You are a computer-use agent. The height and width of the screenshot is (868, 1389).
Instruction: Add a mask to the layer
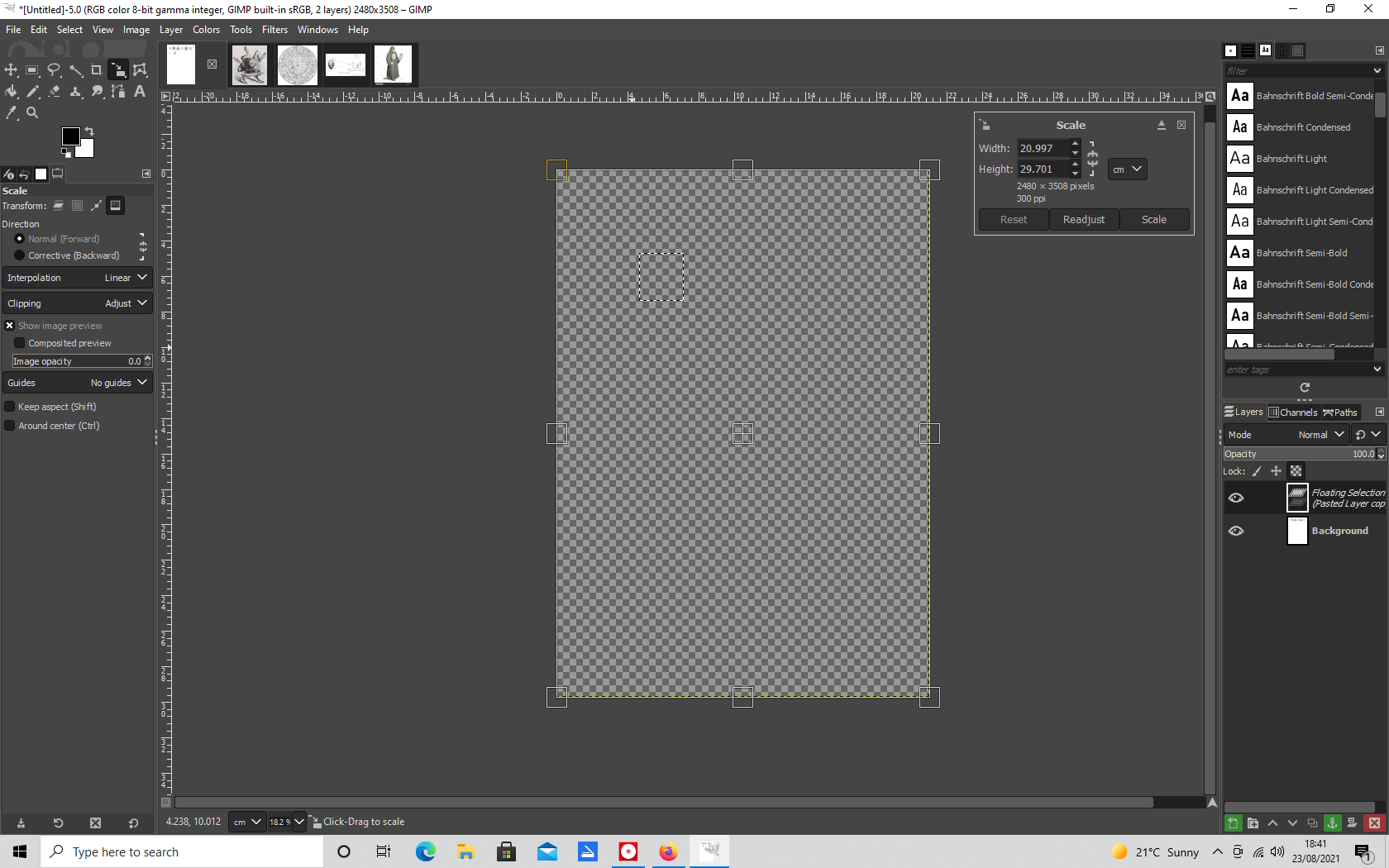(x=1352, y=823)
